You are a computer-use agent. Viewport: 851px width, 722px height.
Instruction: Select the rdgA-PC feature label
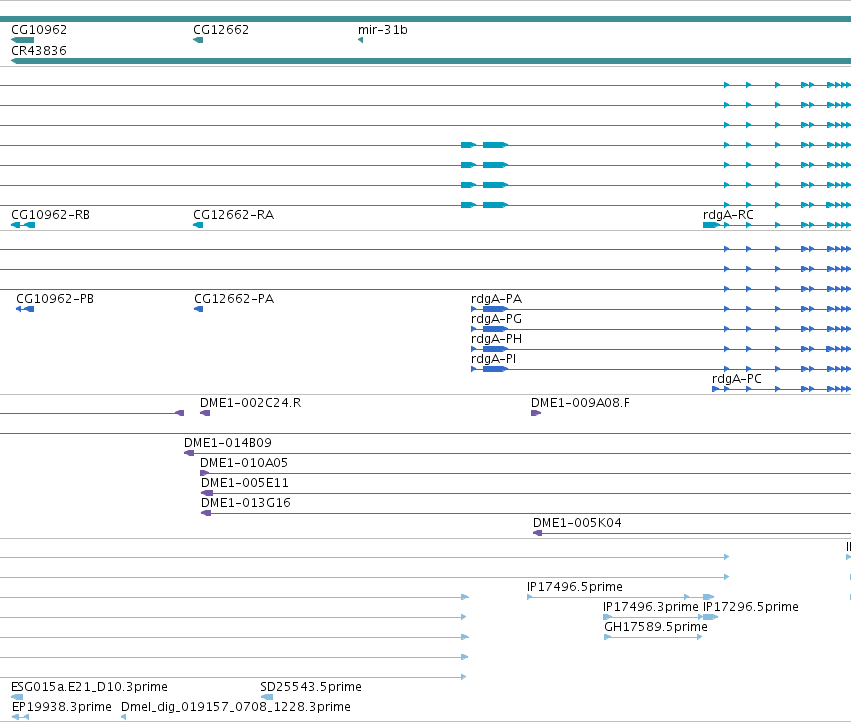[x=736, y=379]
